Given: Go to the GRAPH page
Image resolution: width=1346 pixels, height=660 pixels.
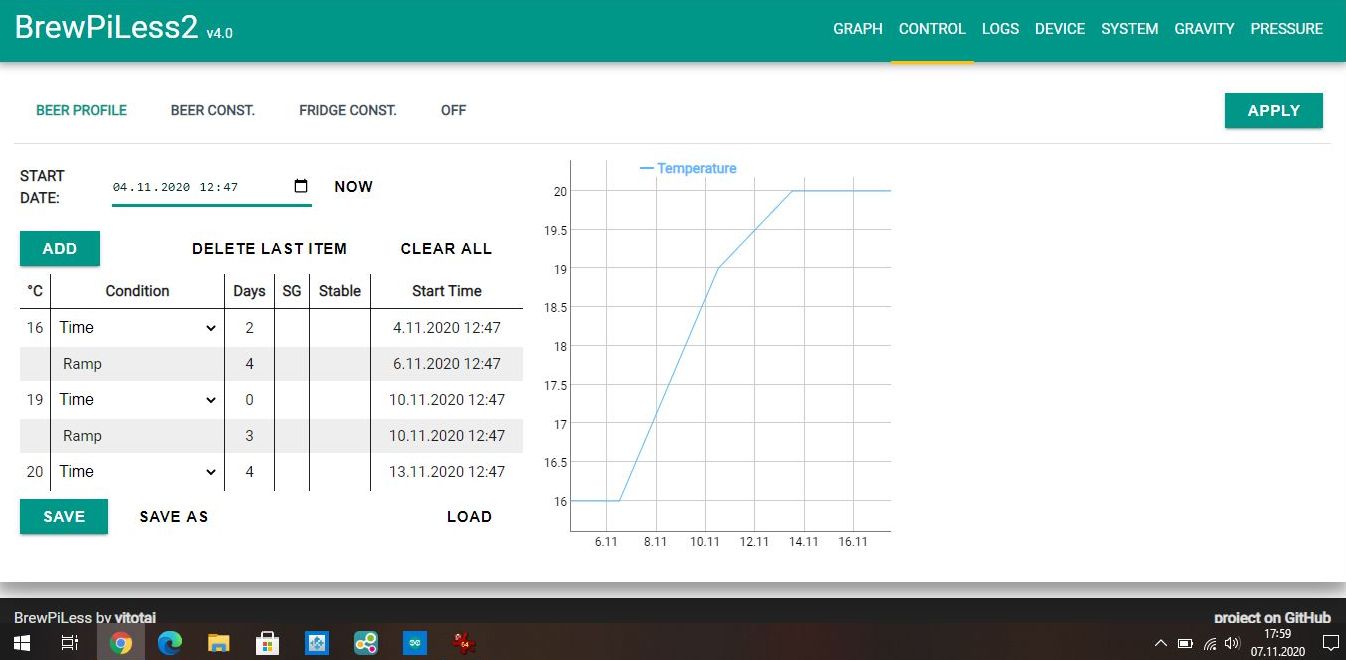Looking at the screenshot, I should pos(858,29).
